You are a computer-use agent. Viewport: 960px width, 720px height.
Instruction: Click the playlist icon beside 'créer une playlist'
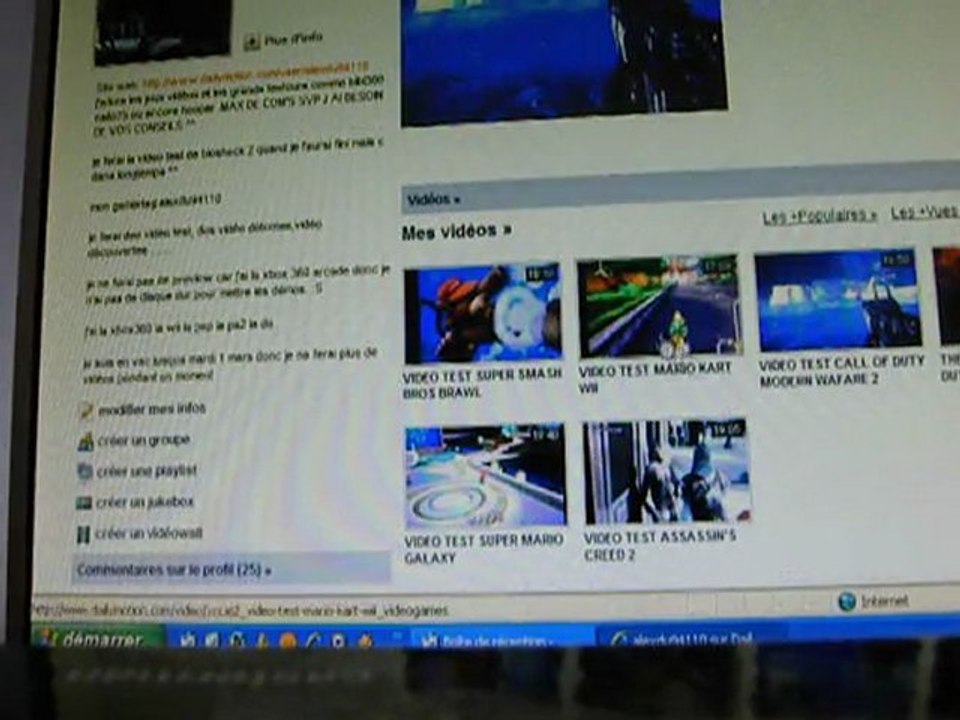(84, 471)
